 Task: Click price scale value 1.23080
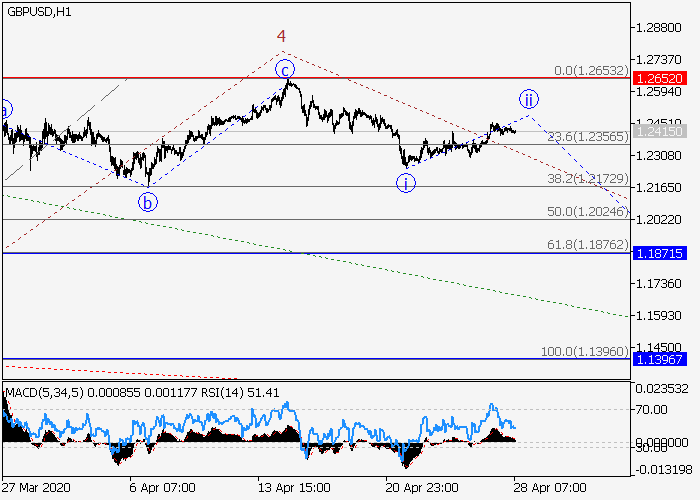(658, 156)
